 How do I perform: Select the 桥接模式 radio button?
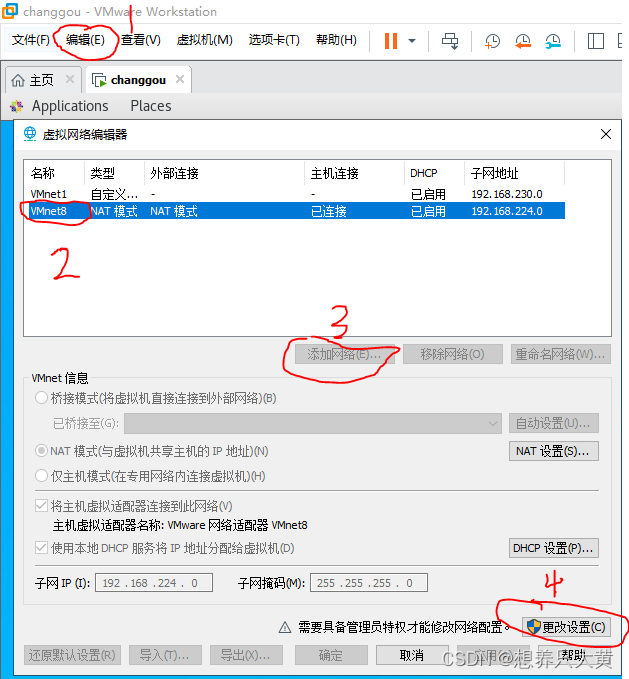point(41,398)
